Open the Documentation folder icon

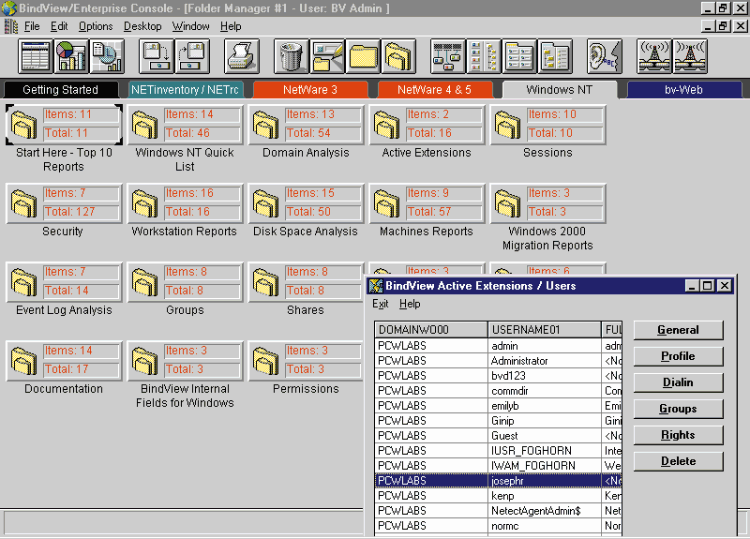[23, 361]
